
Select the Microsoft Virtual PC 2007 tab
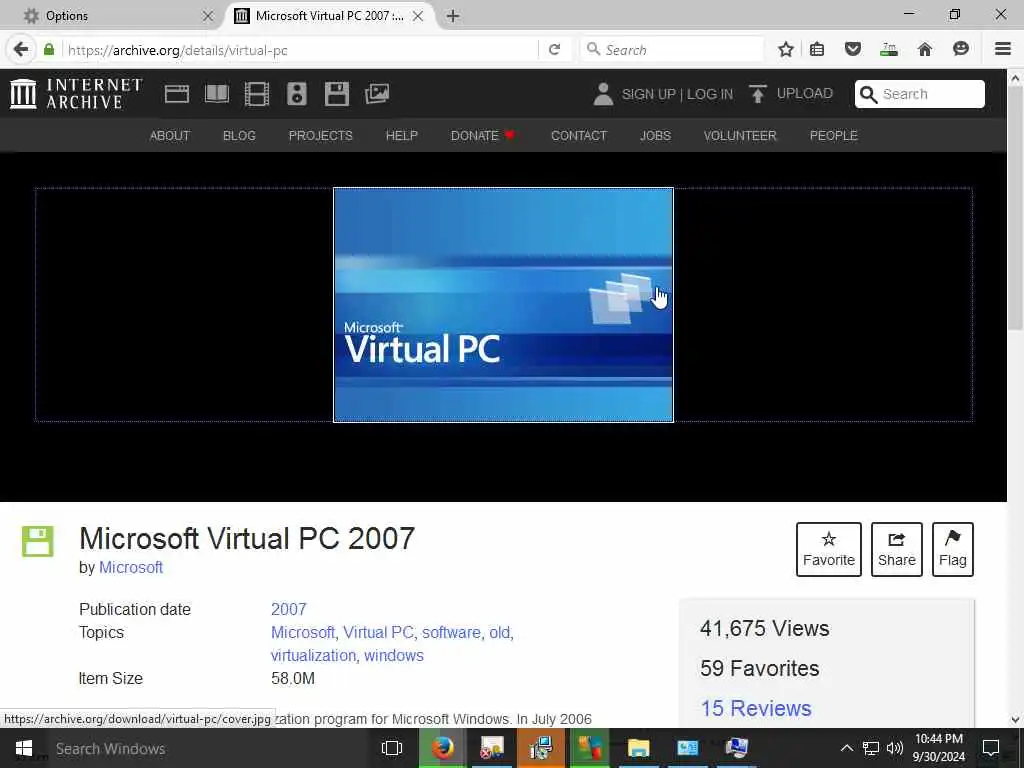click(330, 16)
